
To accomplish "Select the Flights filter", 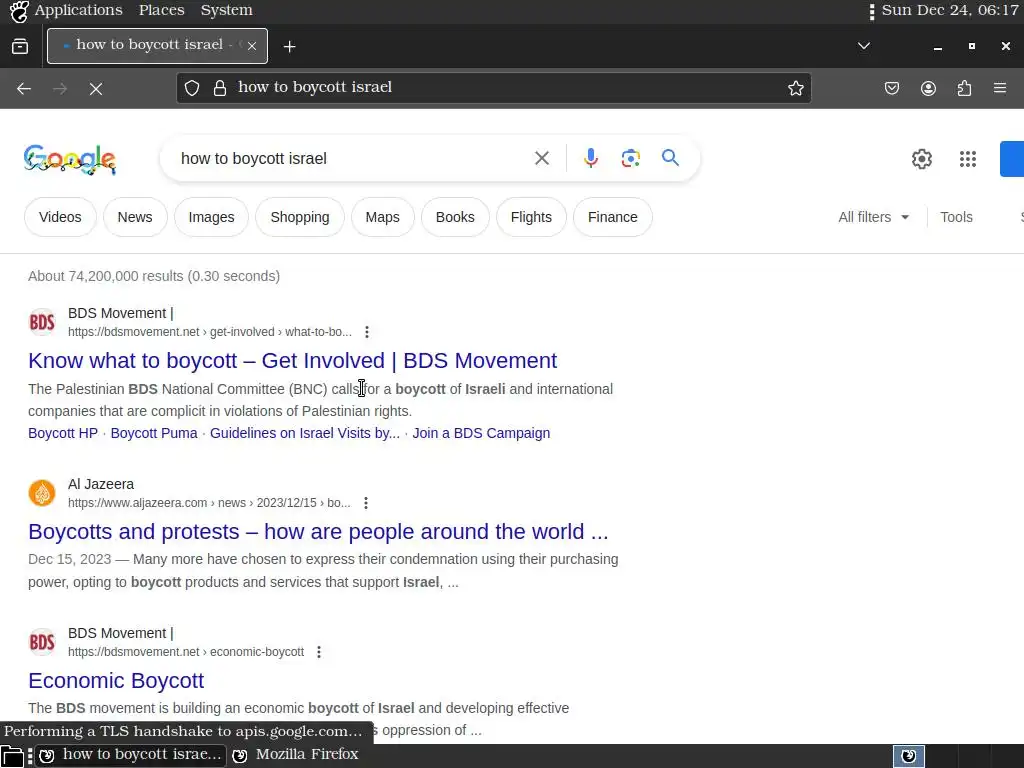I will click(531, 217).
